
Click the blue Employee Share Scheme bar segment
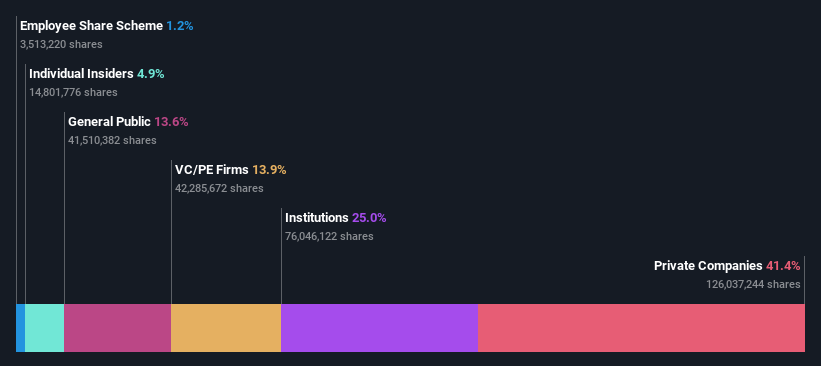point(20,328)
